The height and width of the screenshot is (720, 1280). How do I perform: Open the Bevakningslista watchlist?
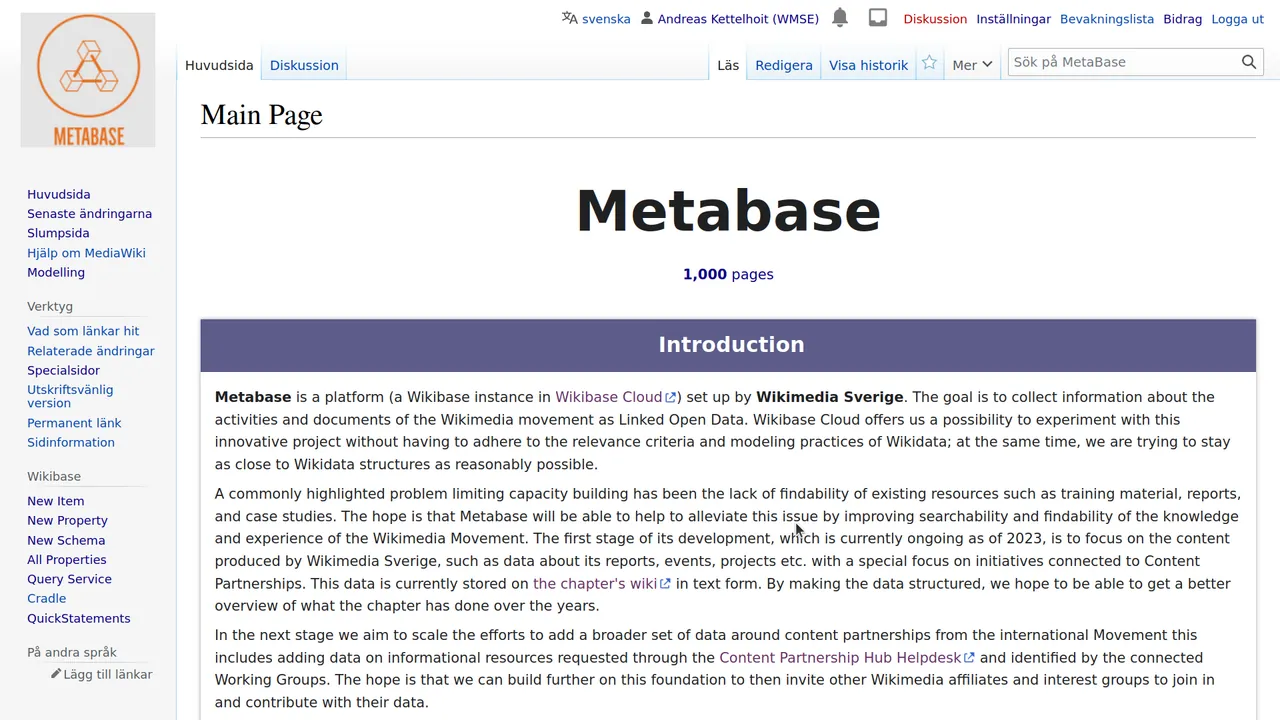click(1107, 19)
